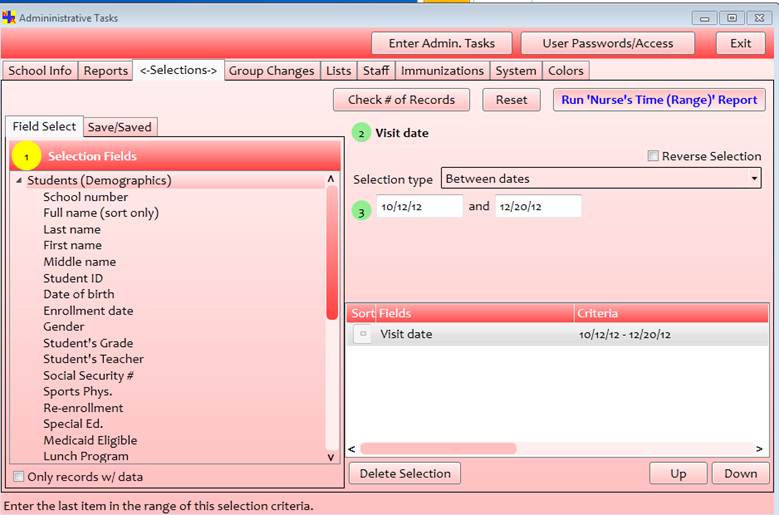Minimize the Administrative Tasks window

pos(704,18)
